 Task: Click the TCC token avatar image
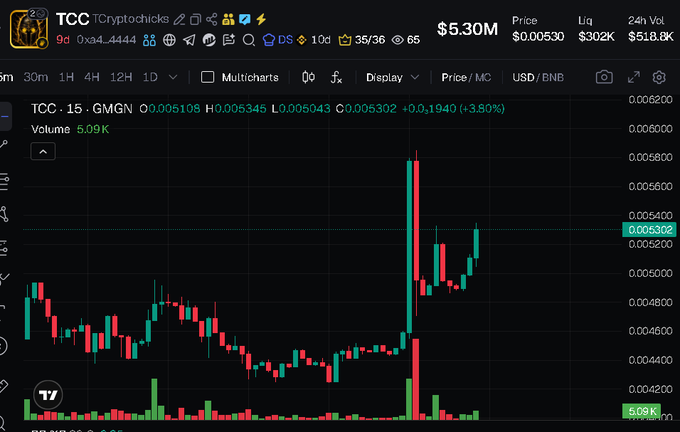coord(29,29)
